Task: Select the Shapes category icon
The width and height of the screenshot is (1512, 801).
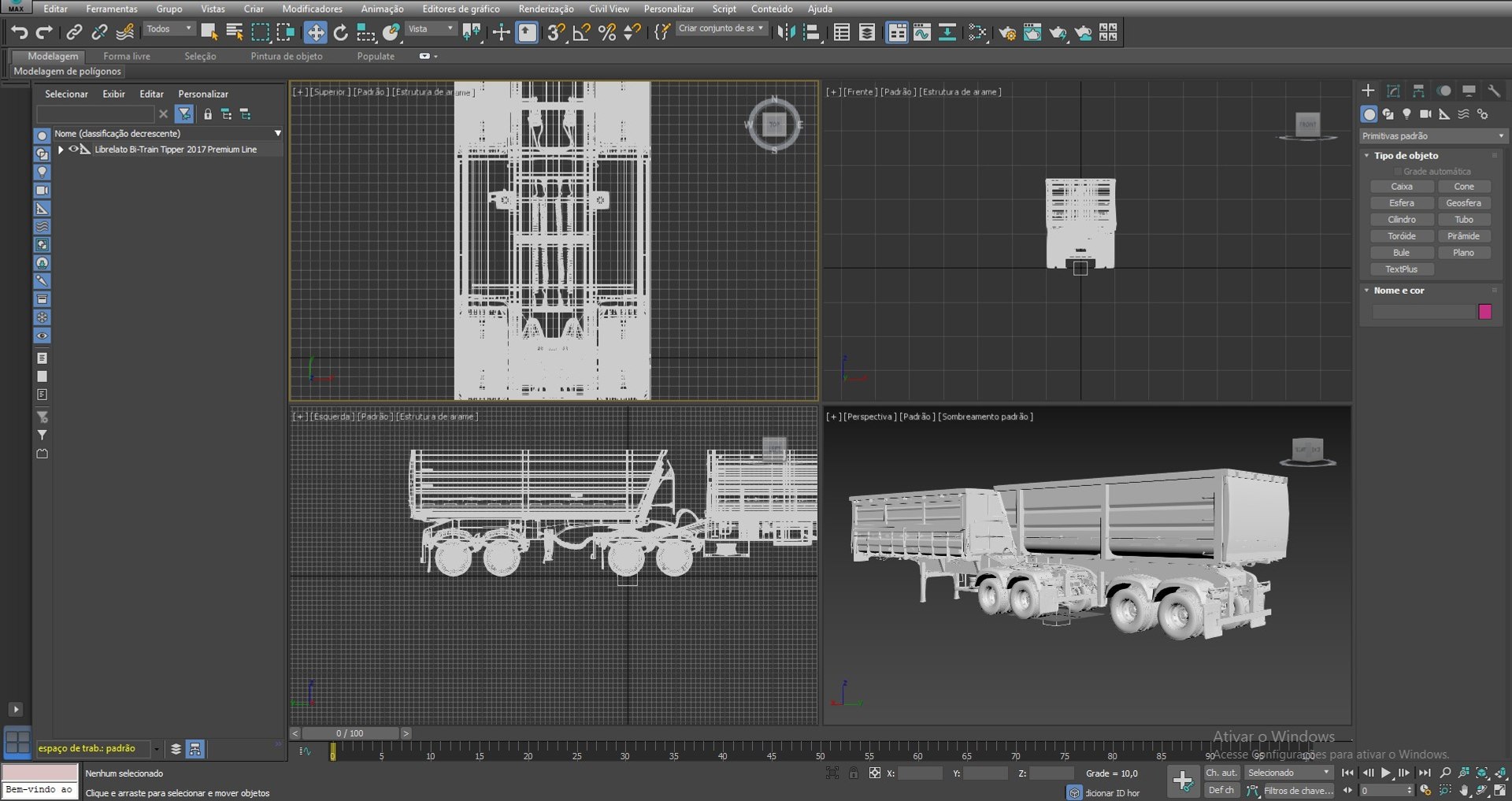Action: click(x=1388, y=114)
